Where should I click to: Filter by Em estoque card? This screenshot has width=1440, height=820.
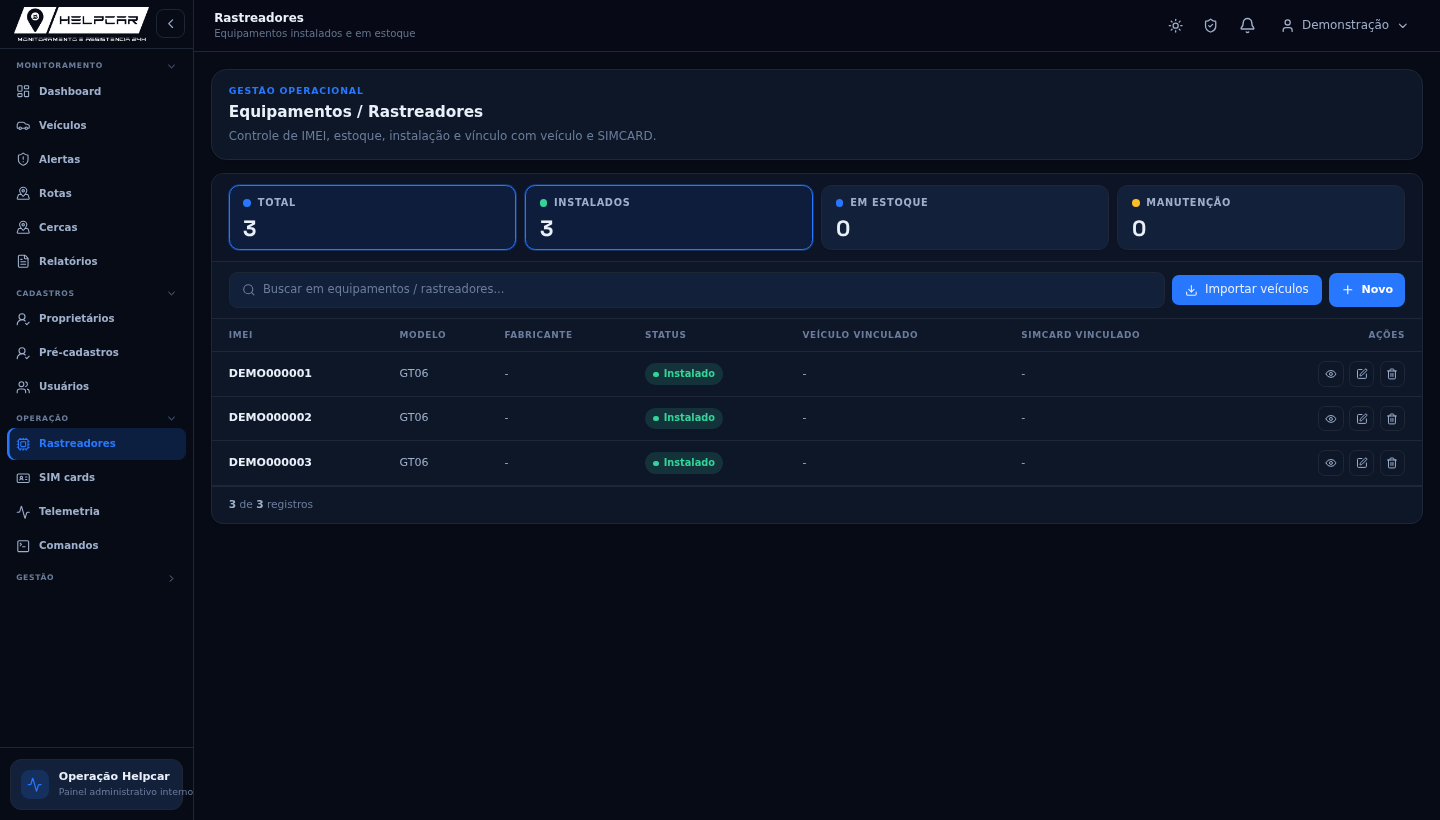click(x=964, y=217)
